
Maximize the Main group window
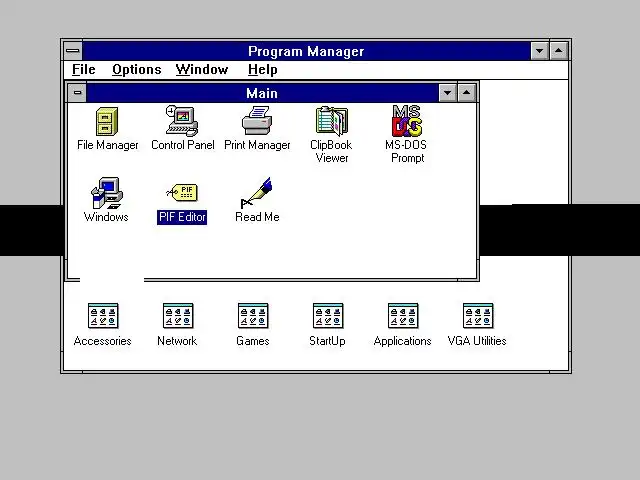(x=467, y=93)
